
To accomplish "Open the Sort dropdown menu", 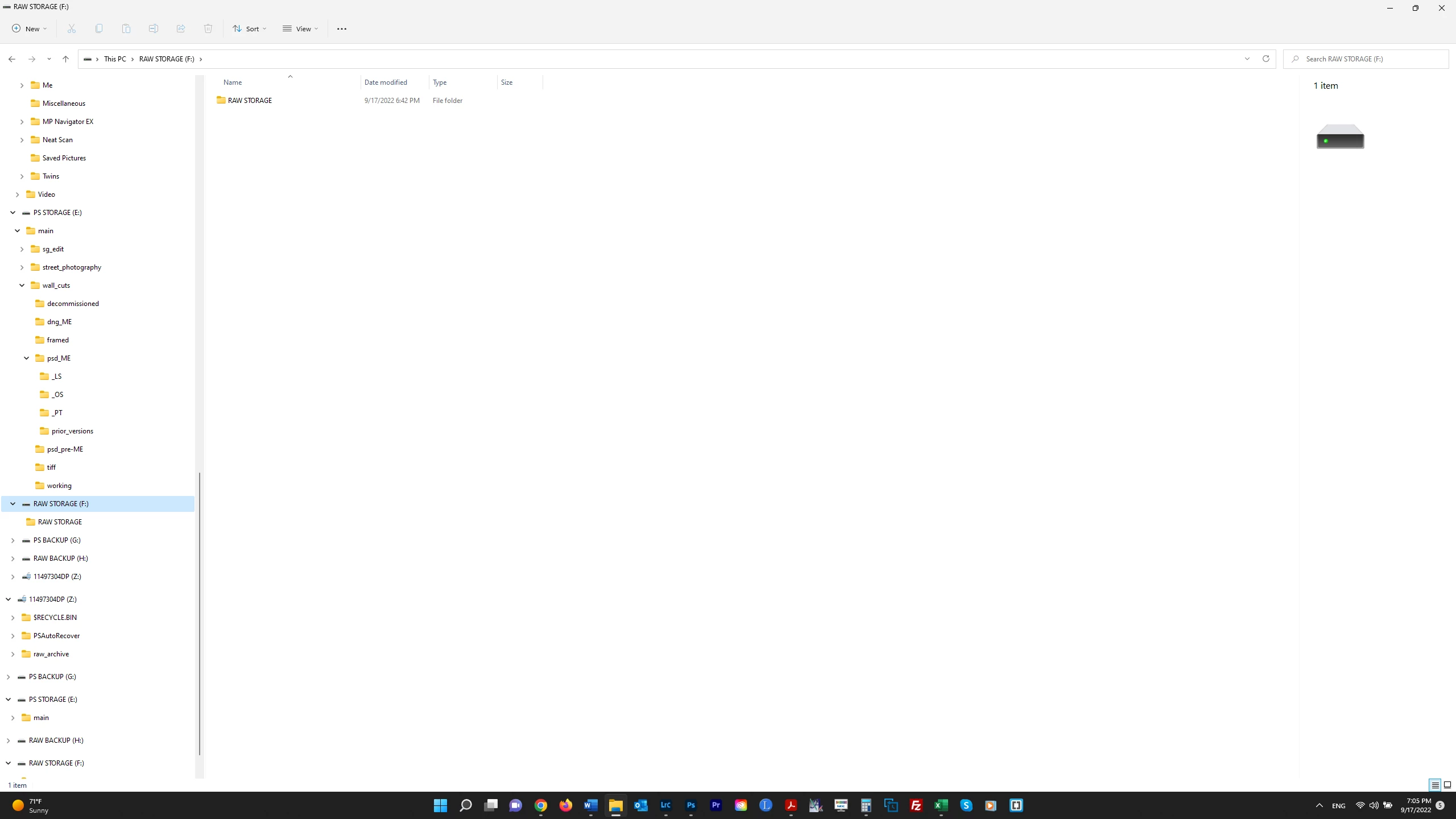I will (249, 28).
